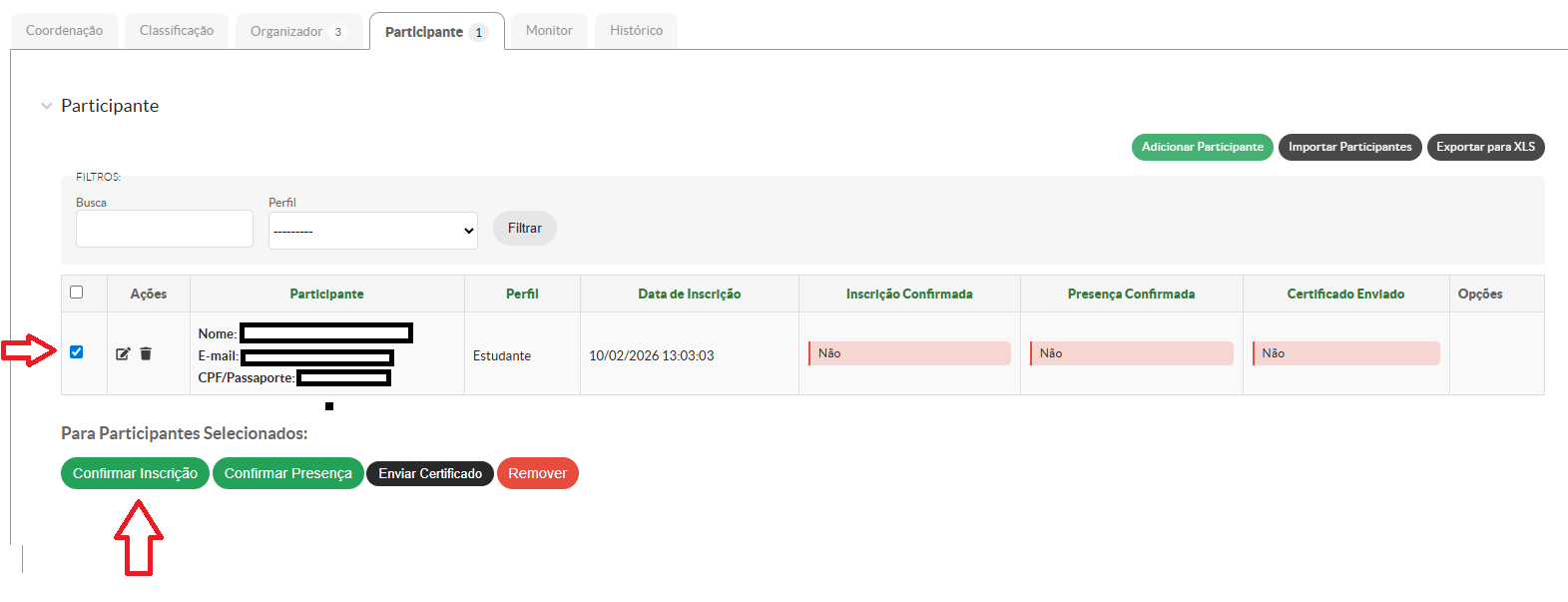Click the edit participant pencil icon

[x=123, y=353]
